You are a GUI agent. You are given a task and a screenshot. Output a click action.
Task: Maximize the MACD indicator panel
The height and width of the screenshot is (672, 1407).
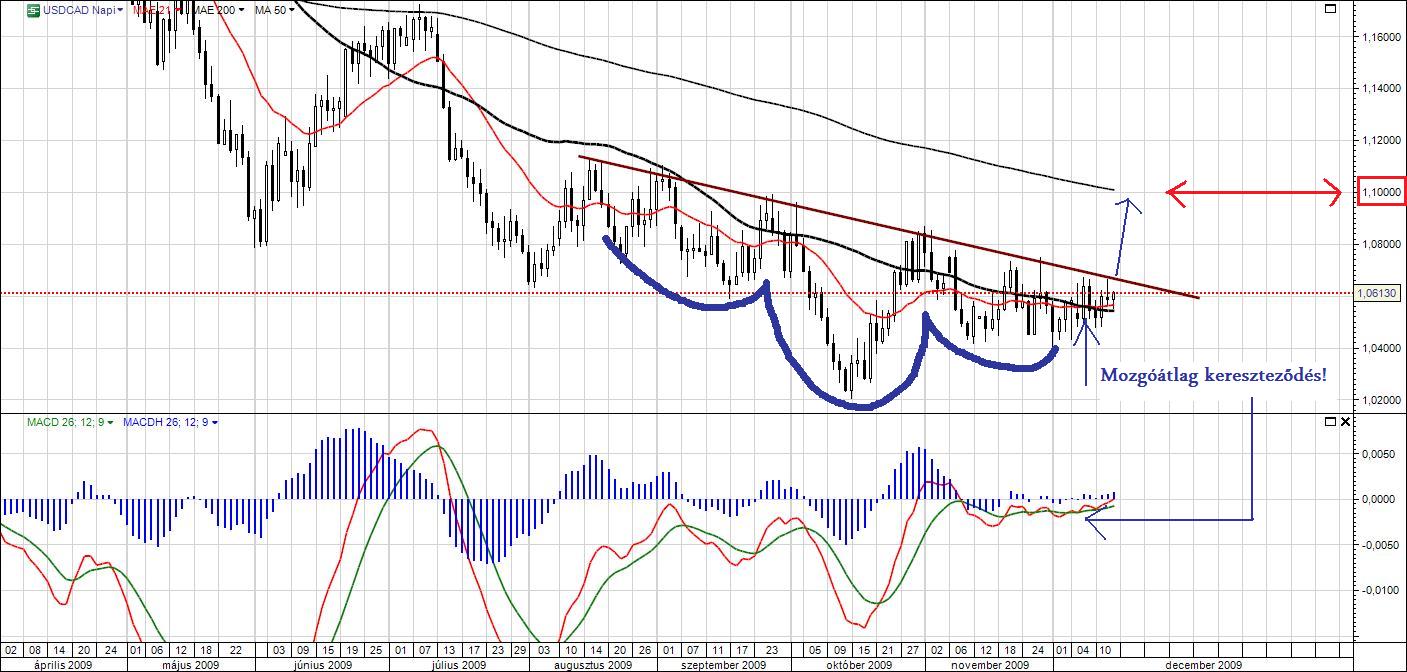pos(1330,422)
